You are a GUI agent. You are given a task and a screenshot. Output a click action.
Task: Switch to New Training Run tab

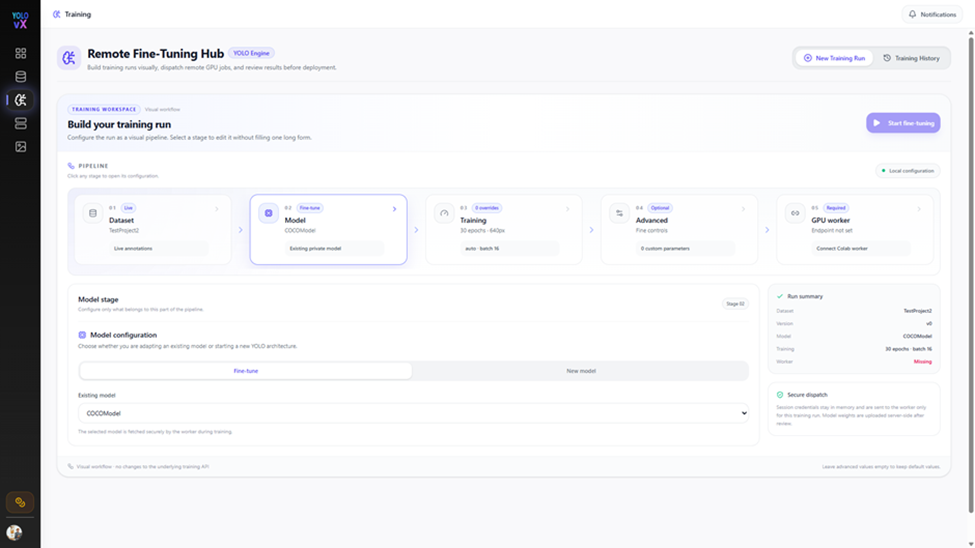834,58
